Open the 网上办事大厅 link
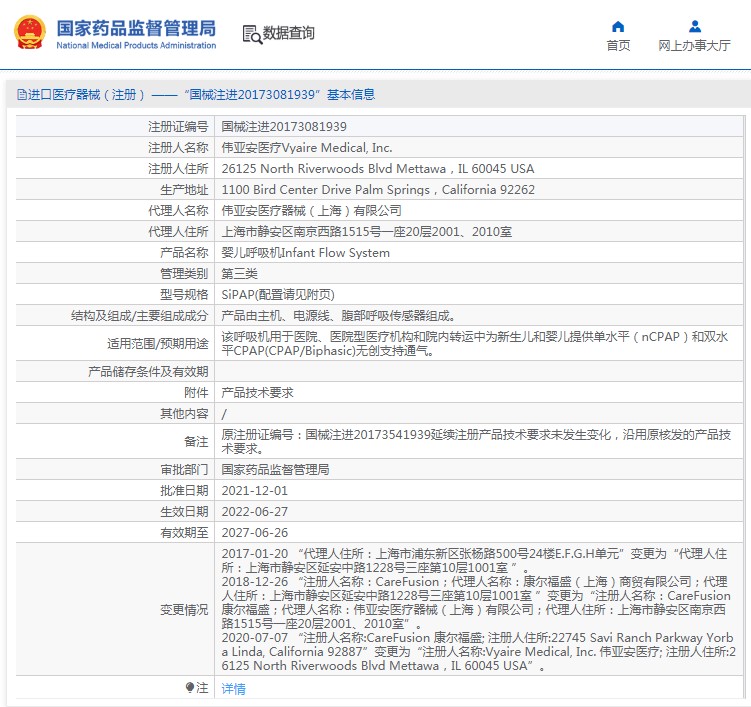Viewport: 751px width, 707px height. [x=694, y=46]
